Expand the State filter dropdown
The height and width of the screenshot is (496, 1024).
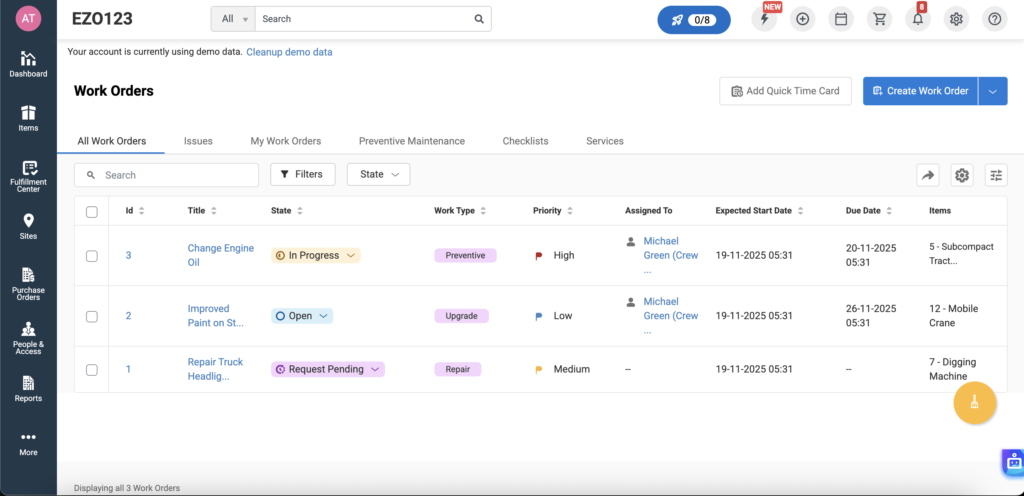coord(378,174)
